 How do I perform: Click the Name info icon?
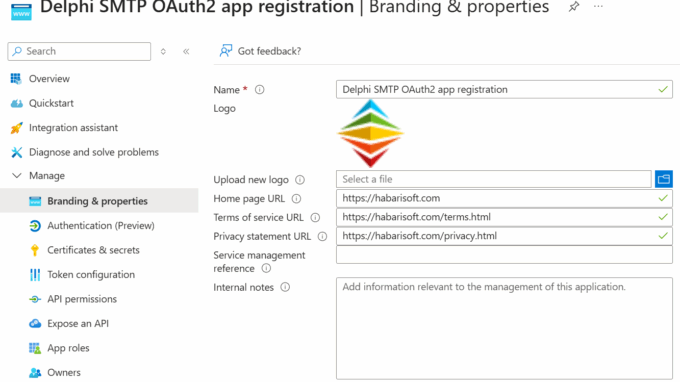pyautogui.click(x=259, y=90)
